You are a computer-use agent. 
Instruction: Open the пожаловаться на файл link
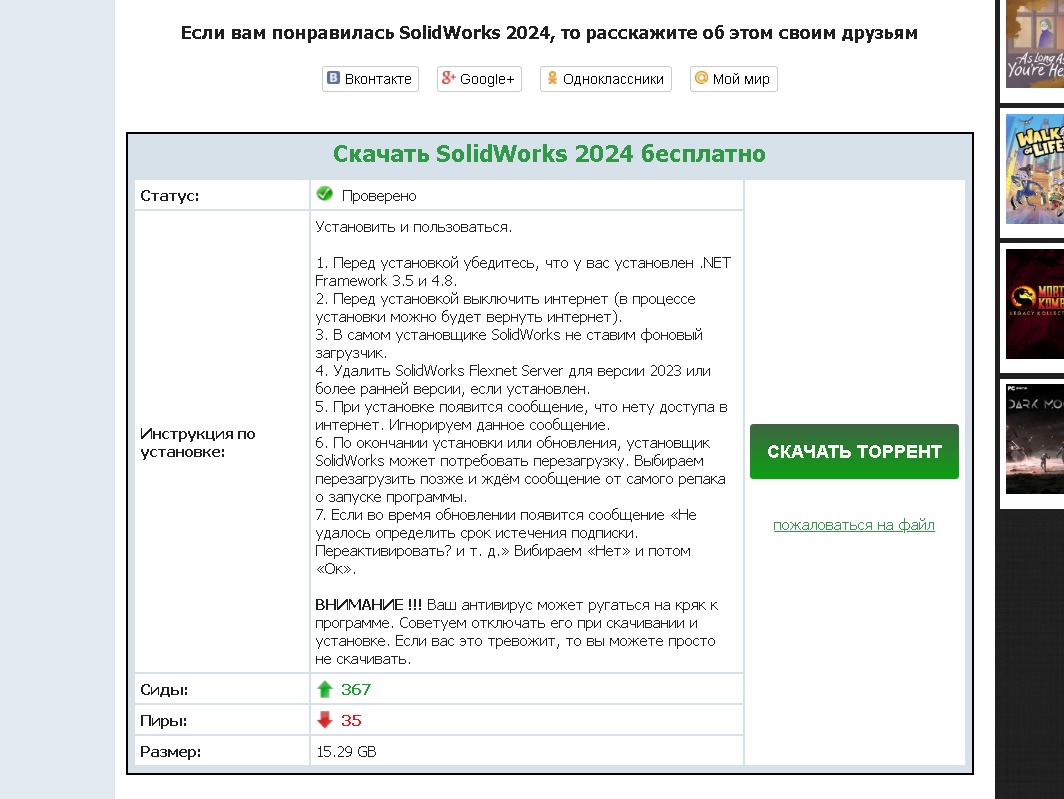coord(853,525)
